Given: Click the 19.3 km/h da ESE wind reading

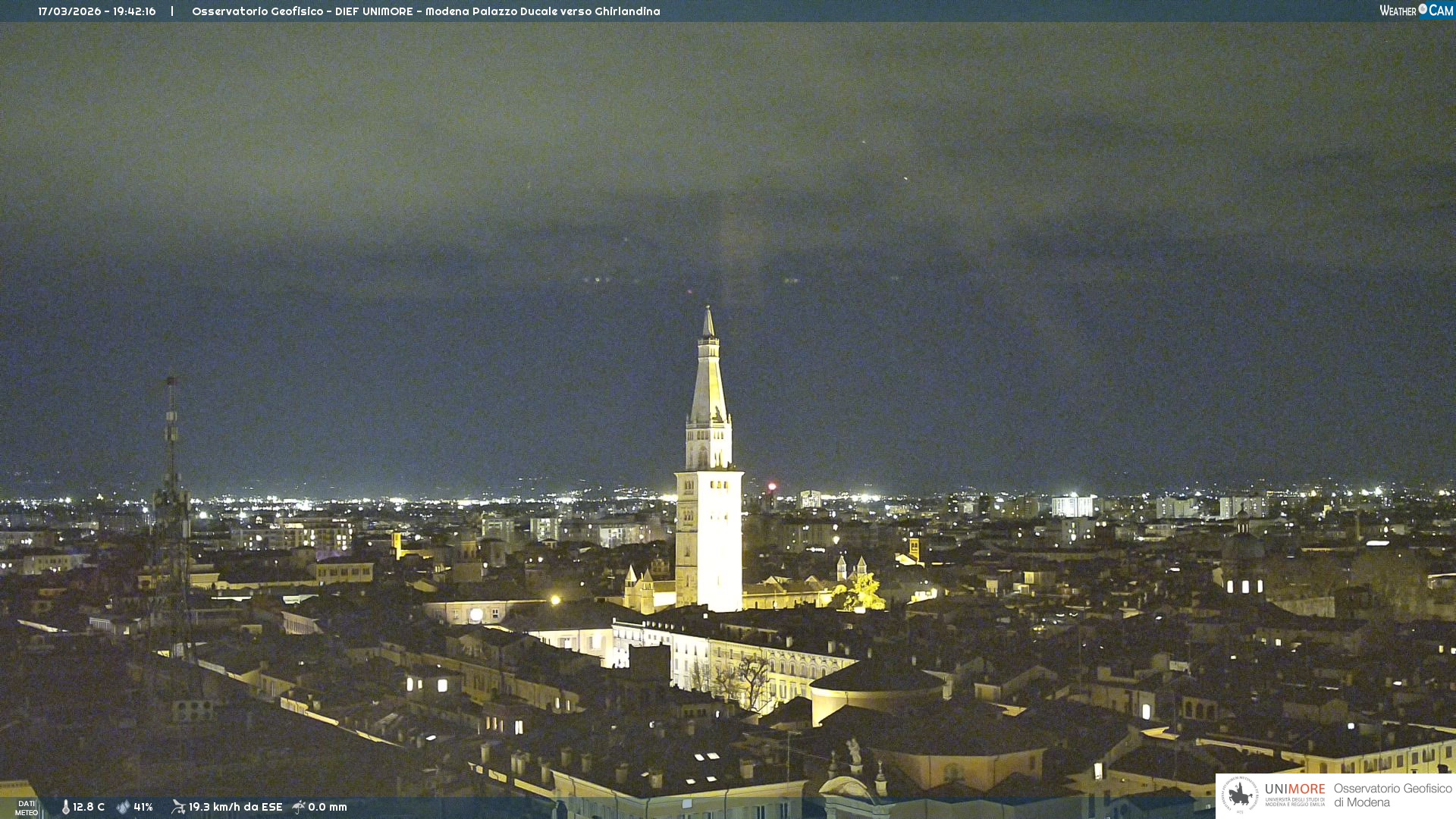Looking at the screenshot, I should [235, 807].
